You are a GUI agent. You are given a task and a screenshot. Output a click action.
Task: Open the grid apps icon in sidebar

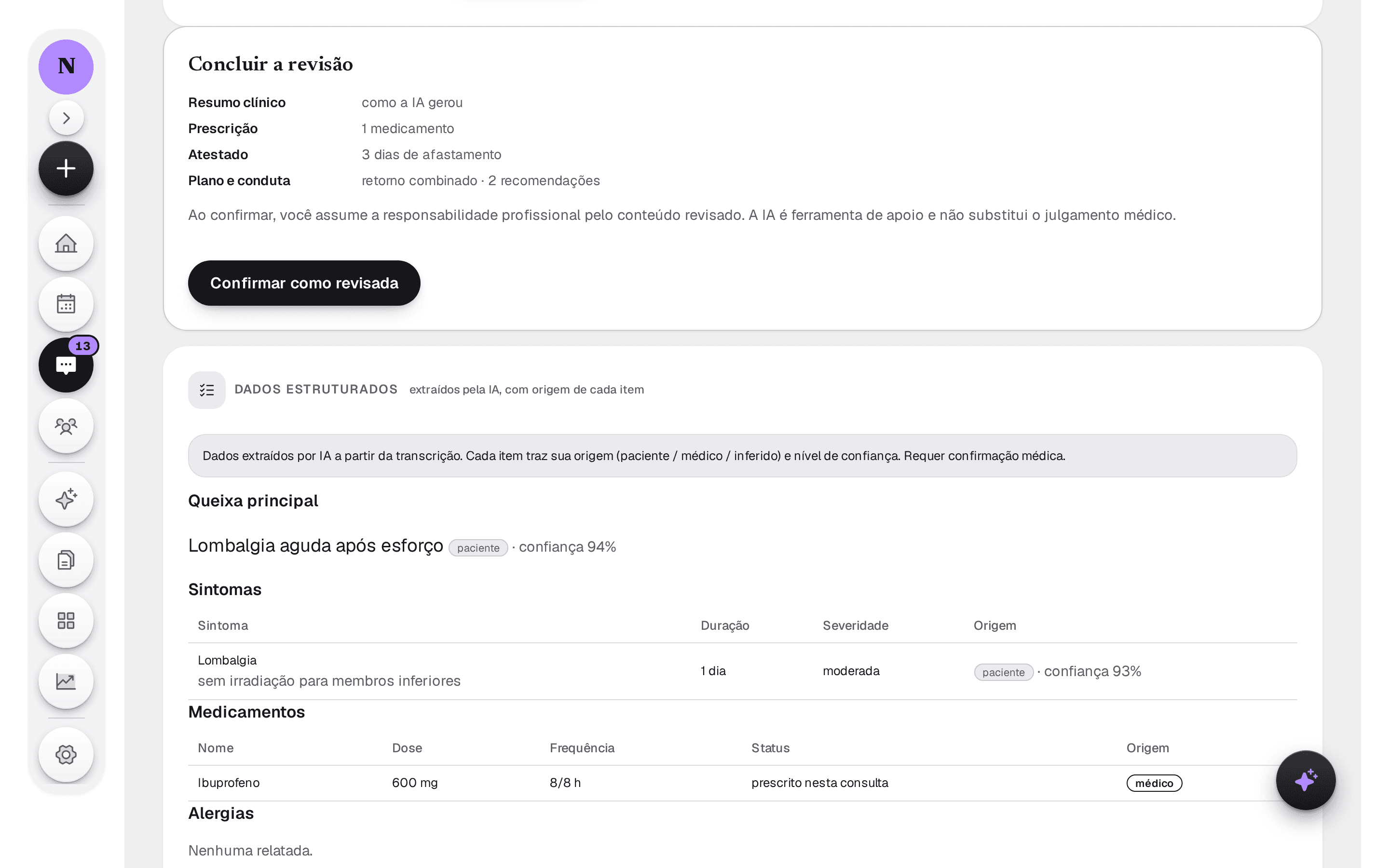(66, 621)
